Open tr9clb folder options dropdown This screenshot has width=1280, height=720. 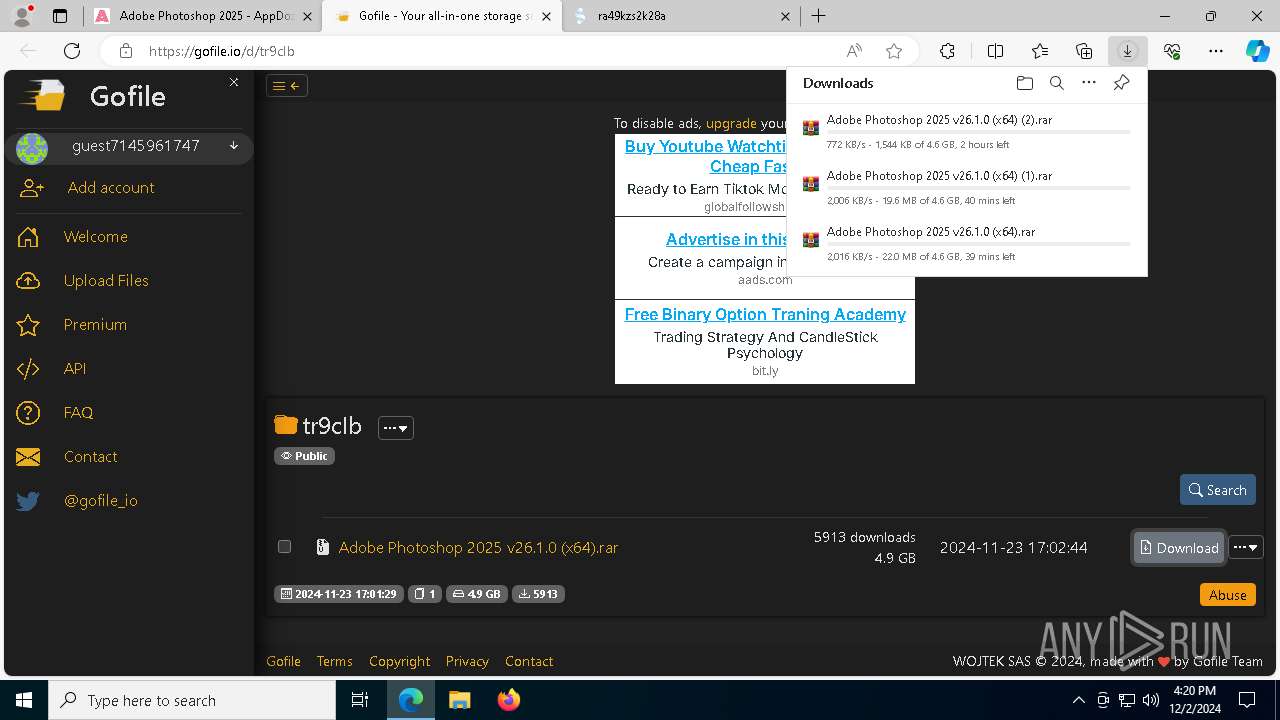(x=396, y=428)
